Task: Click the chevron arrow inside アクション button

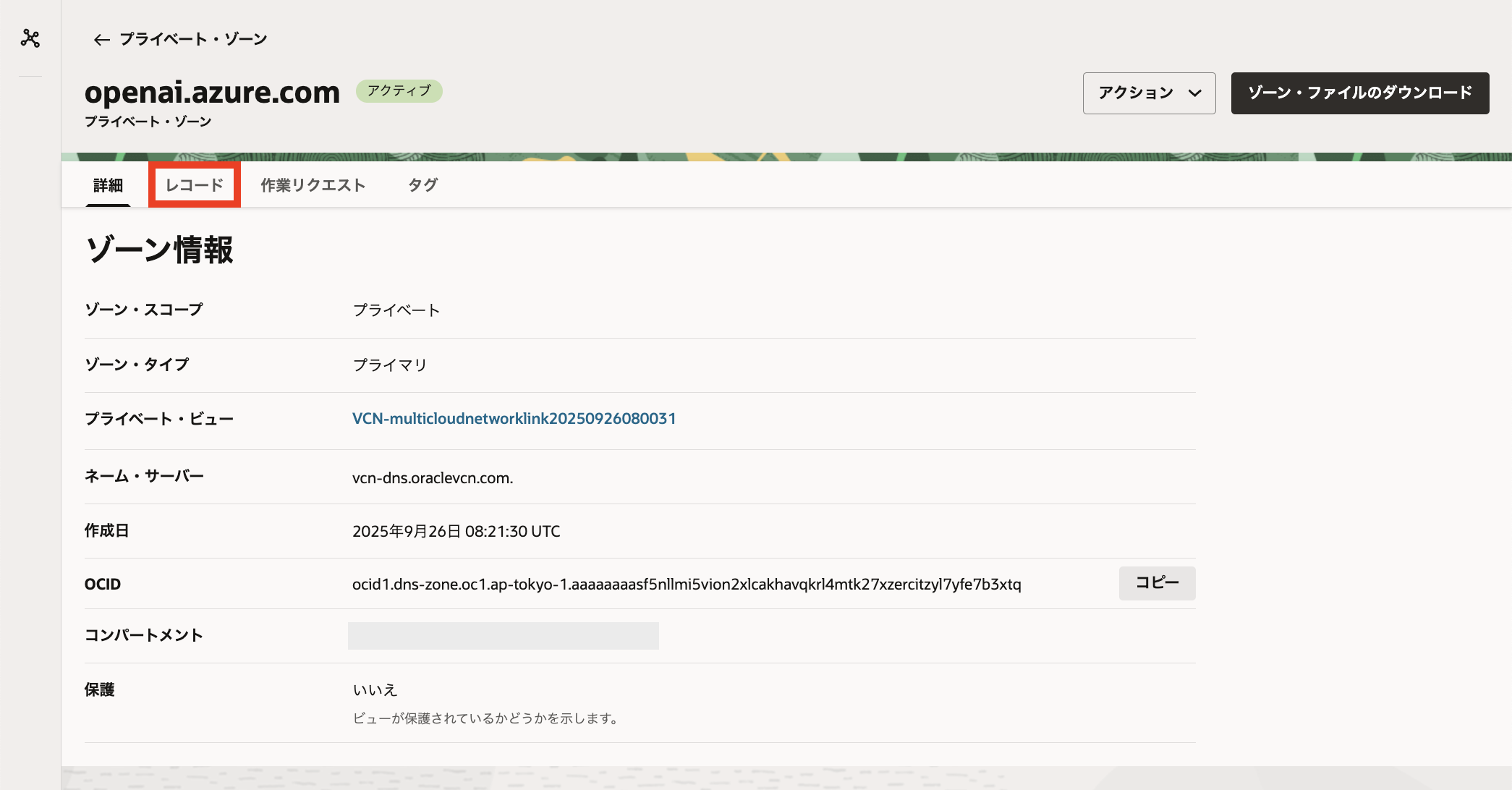Action: [1195, 93]
